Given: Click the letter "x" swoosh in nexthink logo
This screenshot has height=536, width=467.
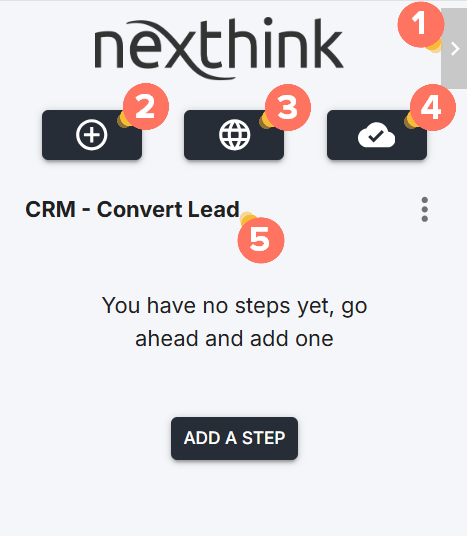Looking at the screenshot, I should click(178, 50).
